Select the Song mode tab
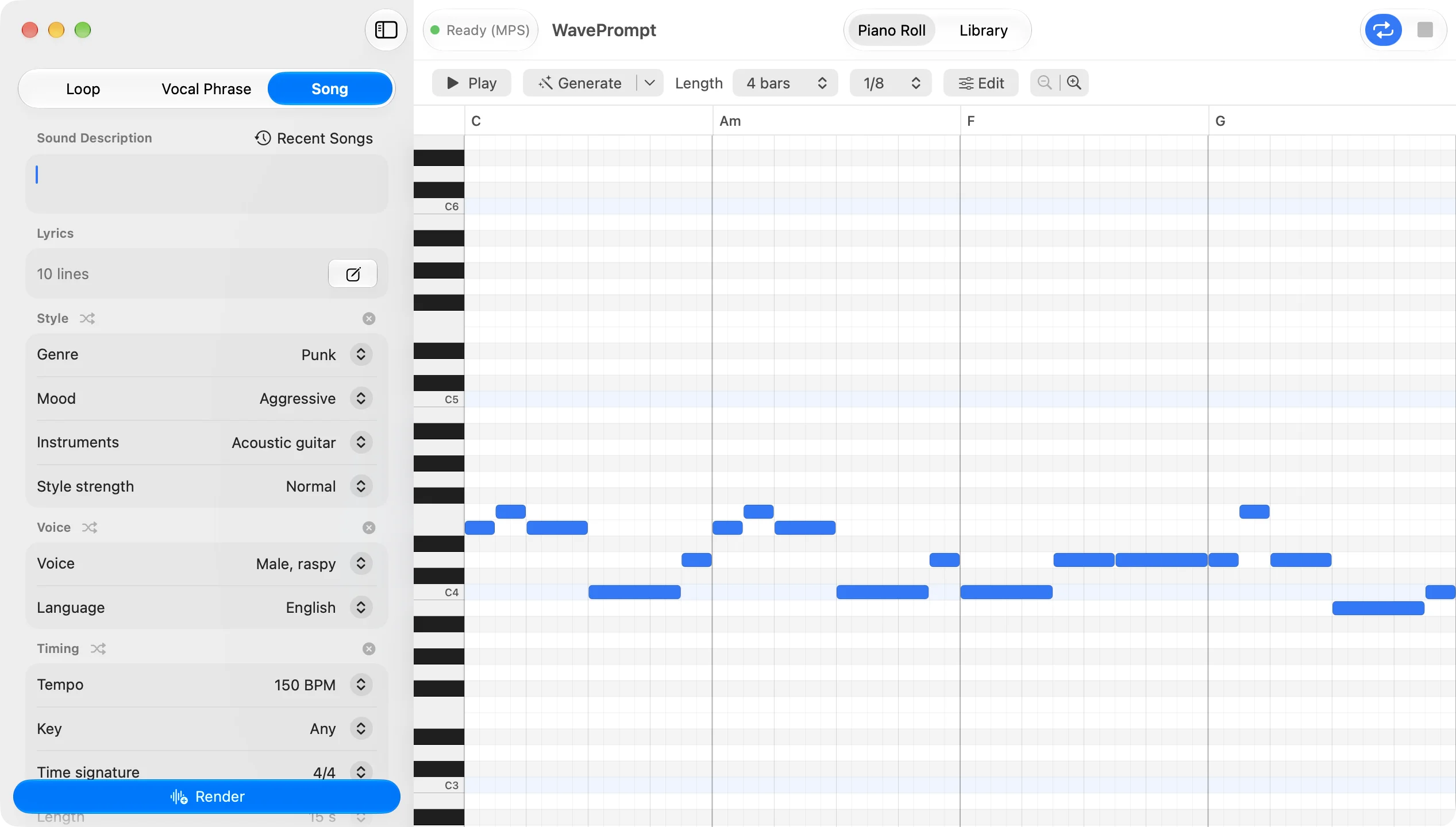Viewport: 1456px width, 827px height. [x=330, y=89]
